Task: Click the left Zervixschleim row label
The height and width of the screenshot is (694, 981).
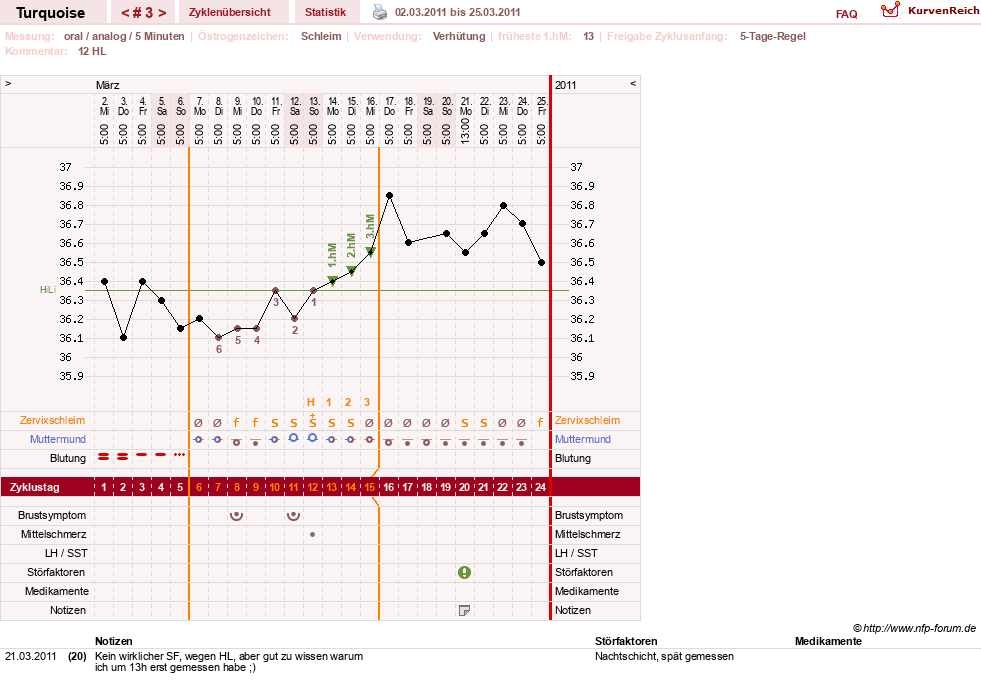Action: (x=53, y=421)
